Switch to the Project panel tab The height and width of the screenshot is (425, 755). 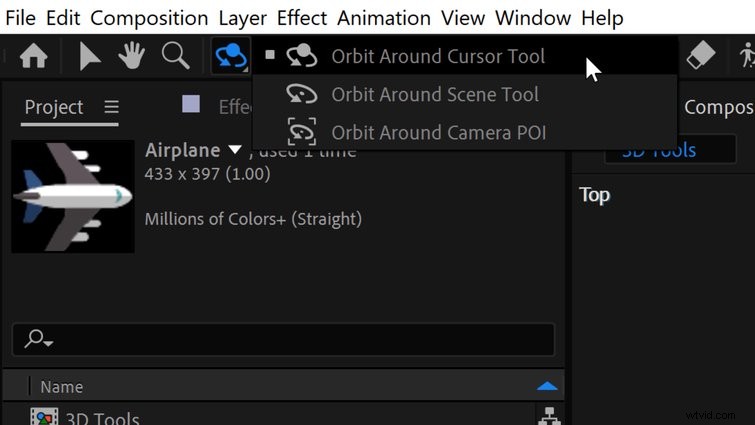coord(54,107)
